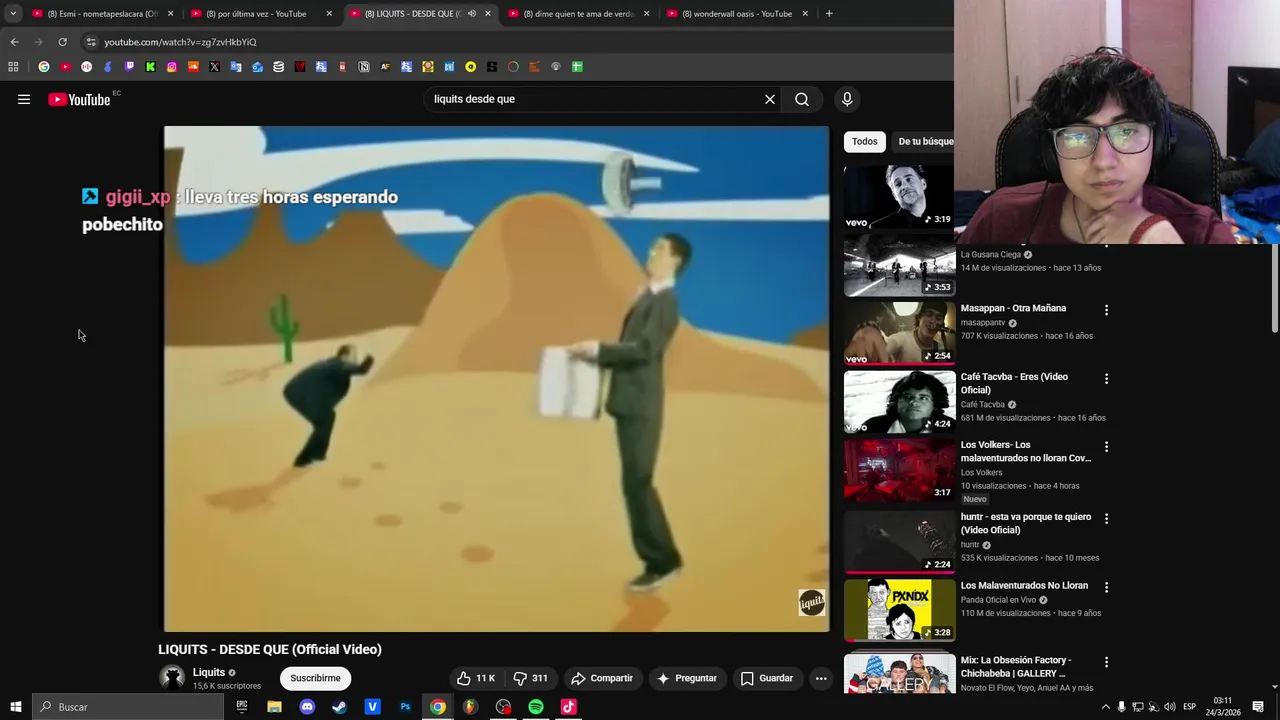
Task: Open the tab search dropdown arrow
Action: (x=13, y=14)
